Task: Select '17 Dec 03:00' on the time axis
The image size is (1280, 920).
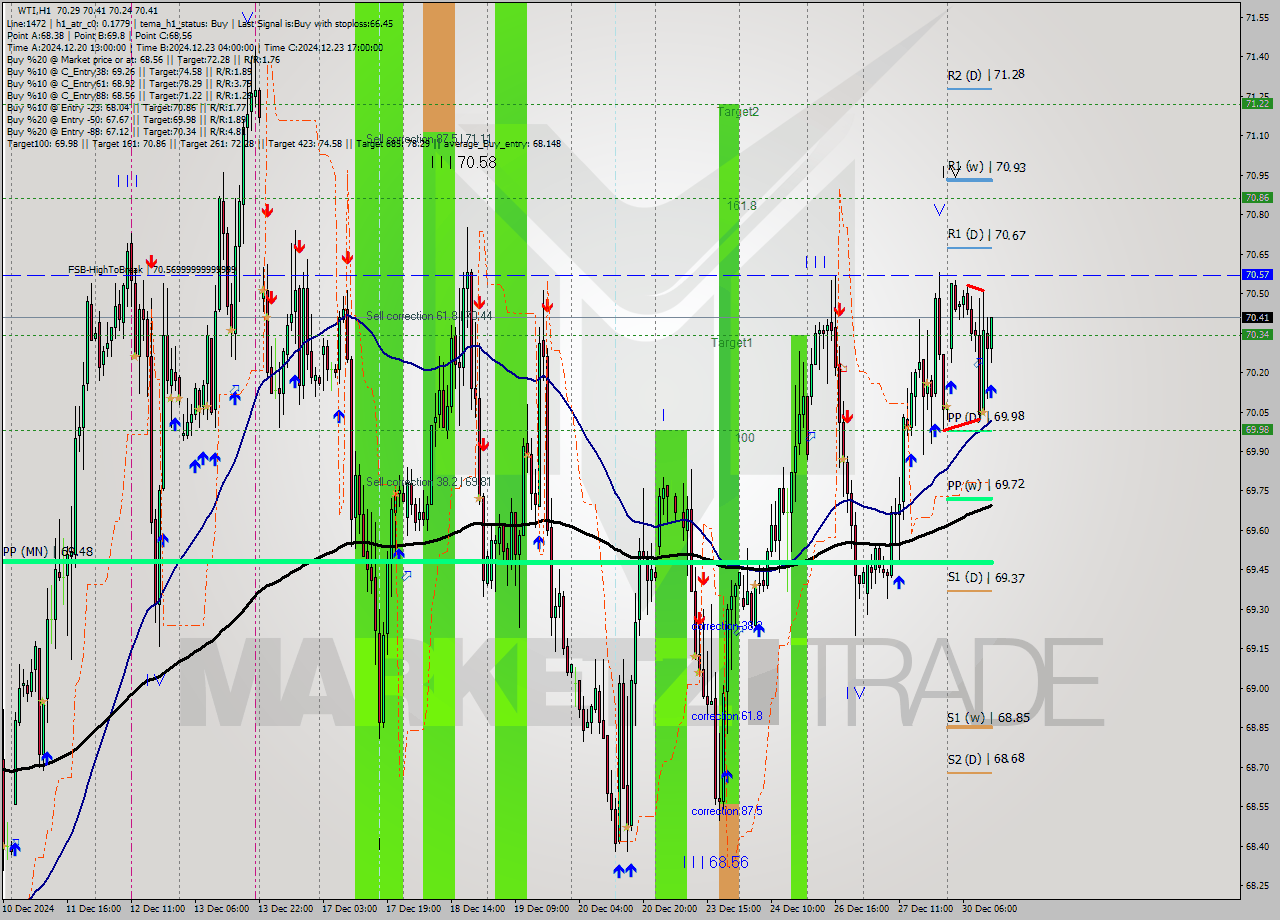Action: coord(351,909)
